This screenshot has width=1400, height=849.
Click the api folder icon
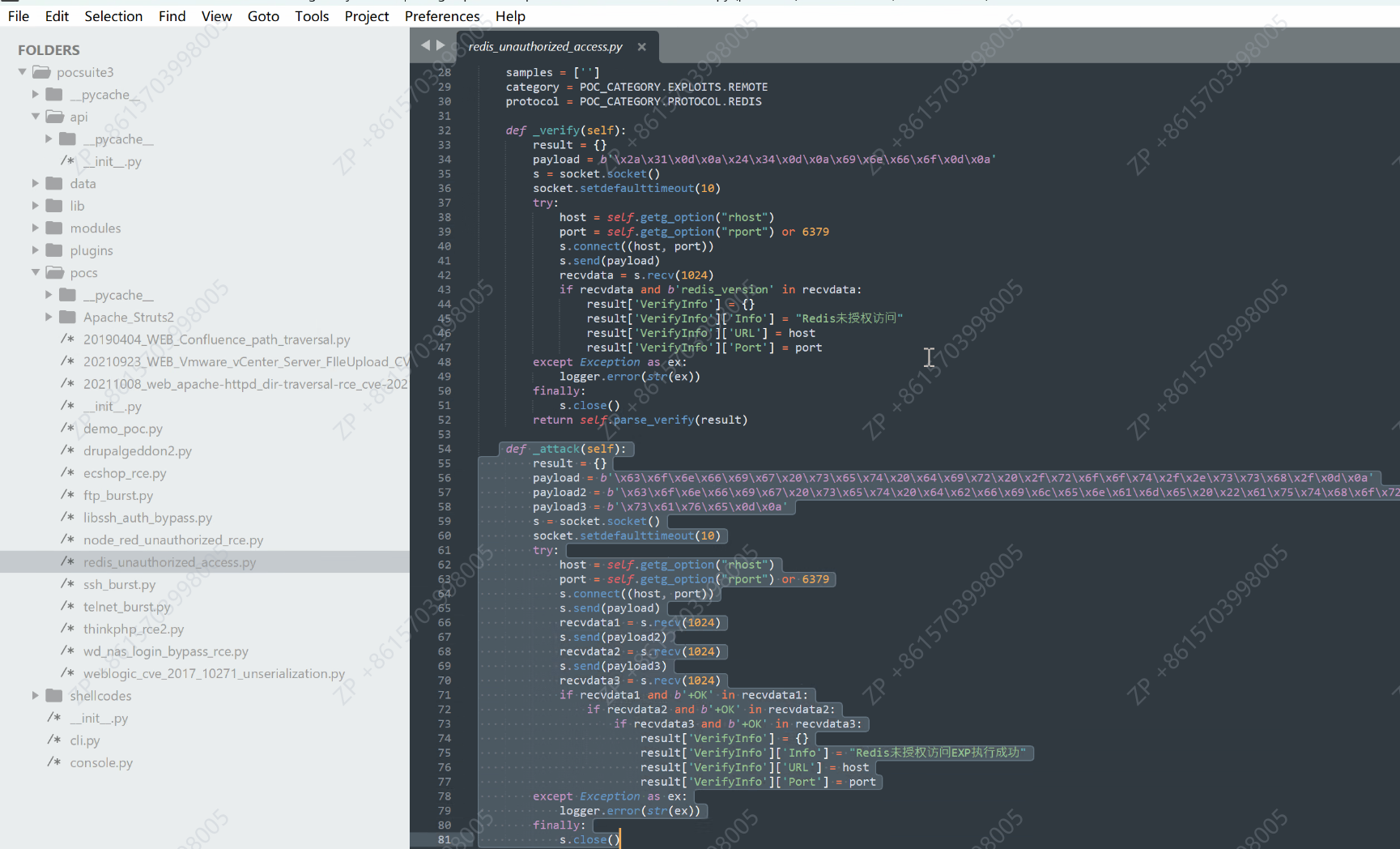[x=54, y=117]
